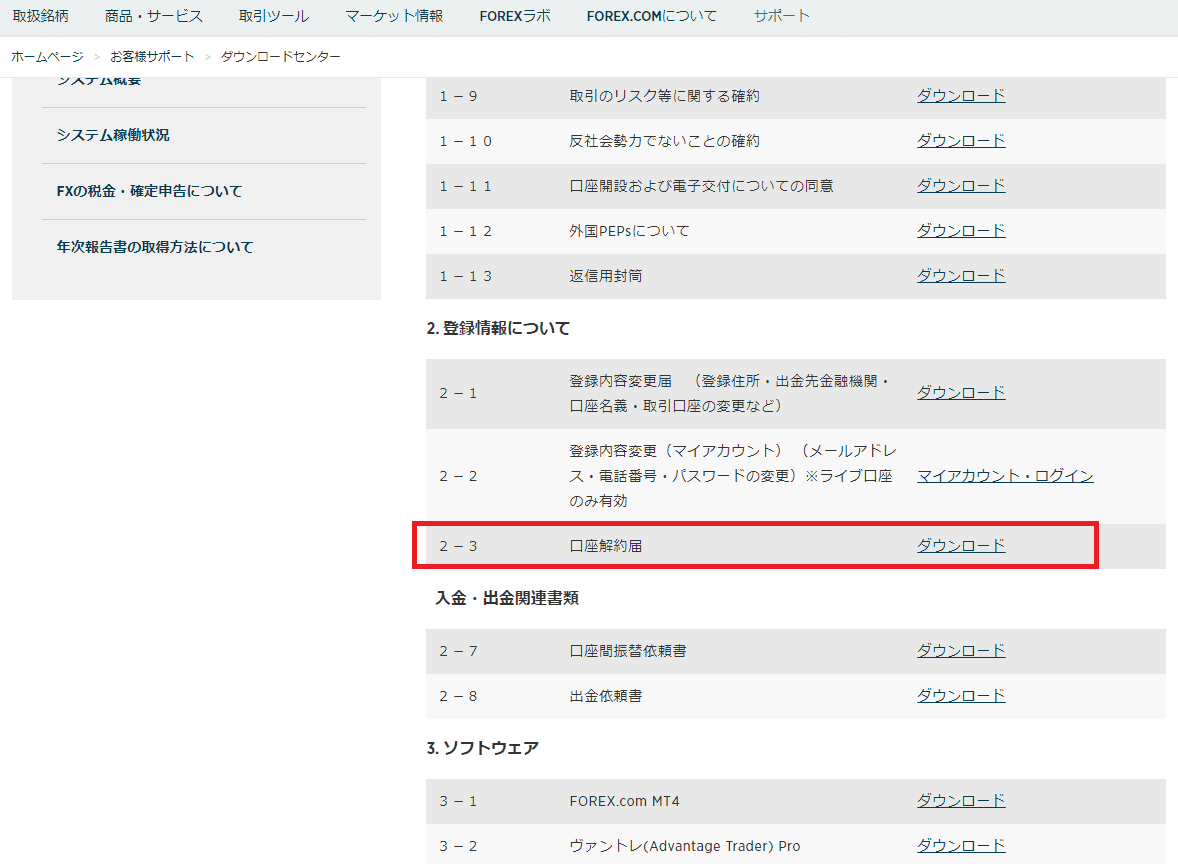Open the マーケット情報 menu item
Viewport: 1178px width, 864px height.
point(394,16)
